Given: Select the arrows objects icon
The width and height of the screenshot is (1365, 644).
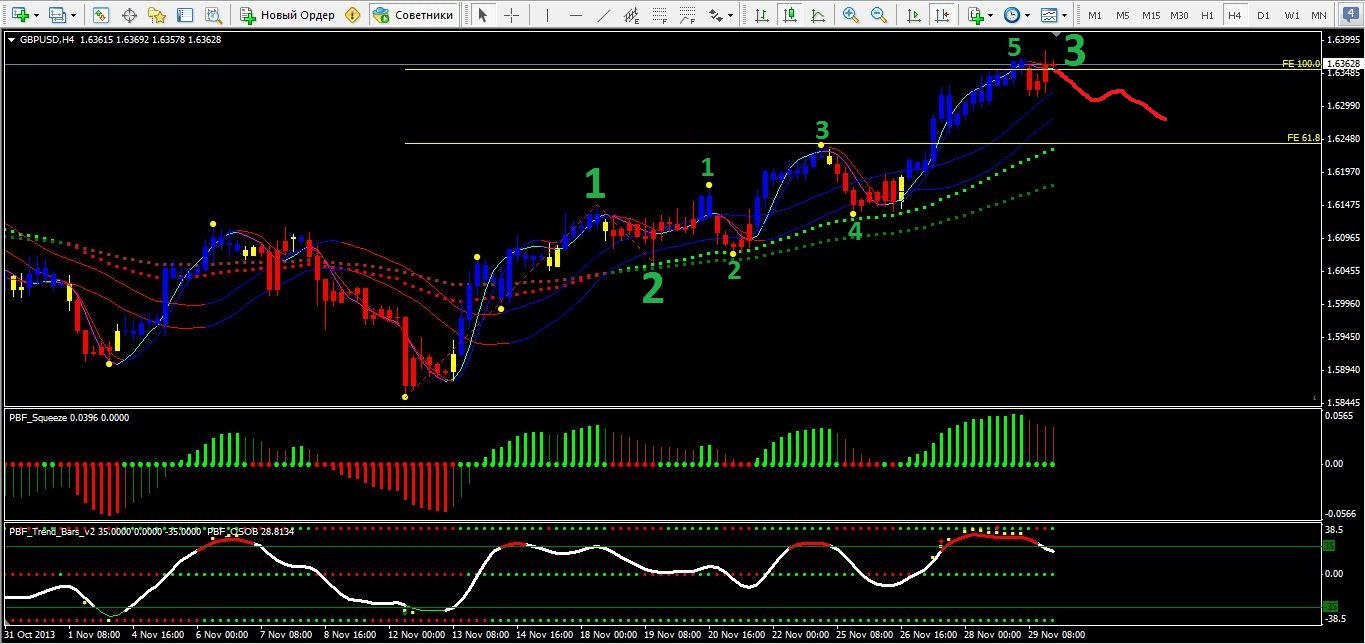Looking at the screenshot, I should coord(716,15).
